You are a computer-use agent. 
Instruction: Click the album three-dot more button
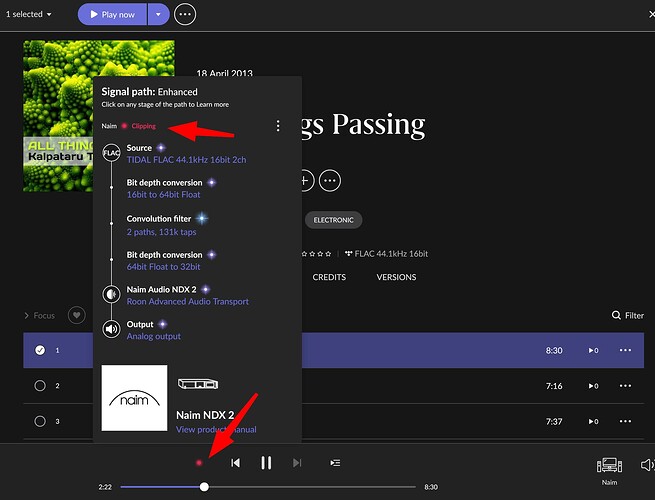click(330, 180)
